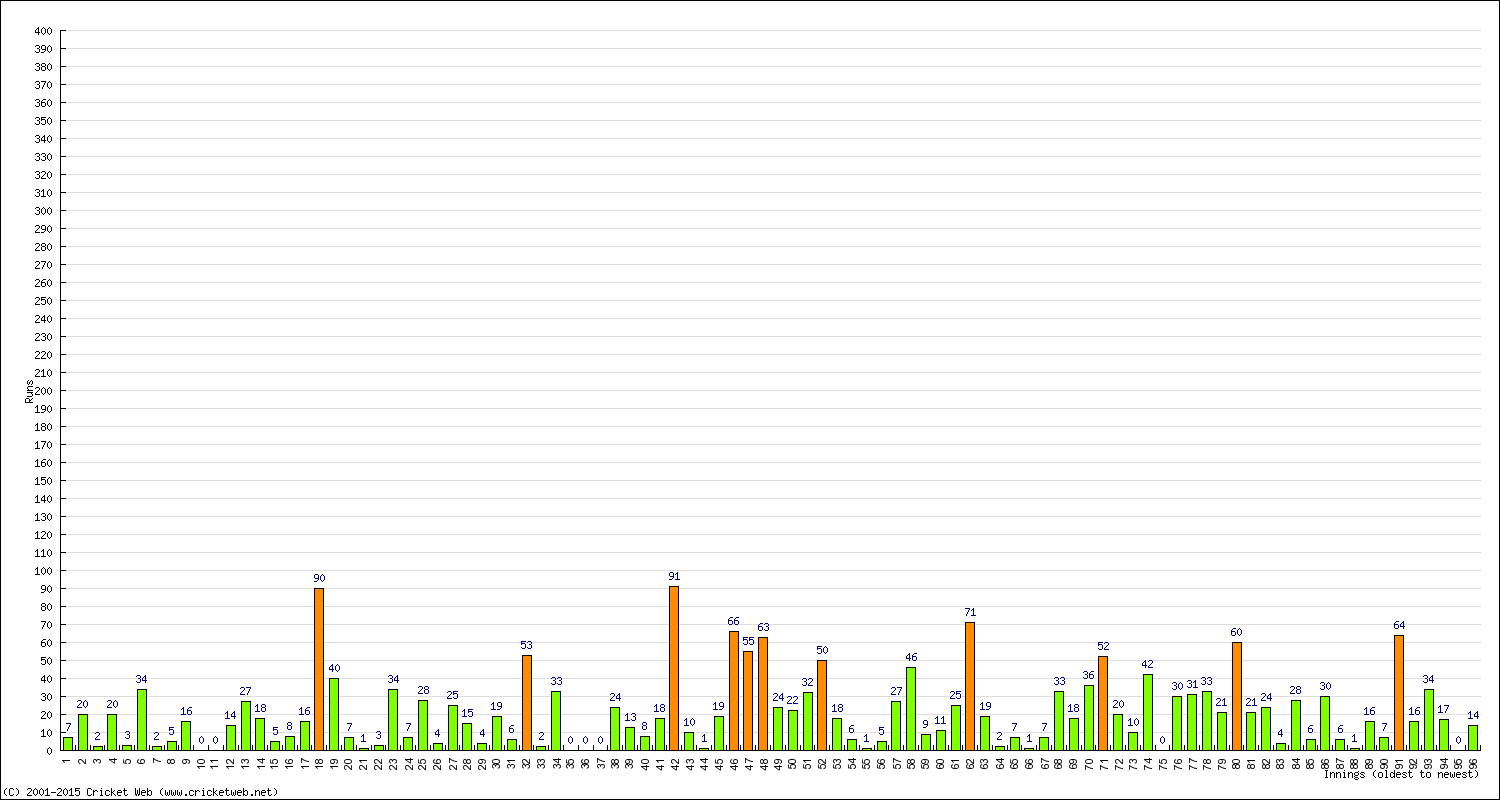Click the orange bar labeled 90

(x=319, y=669)
